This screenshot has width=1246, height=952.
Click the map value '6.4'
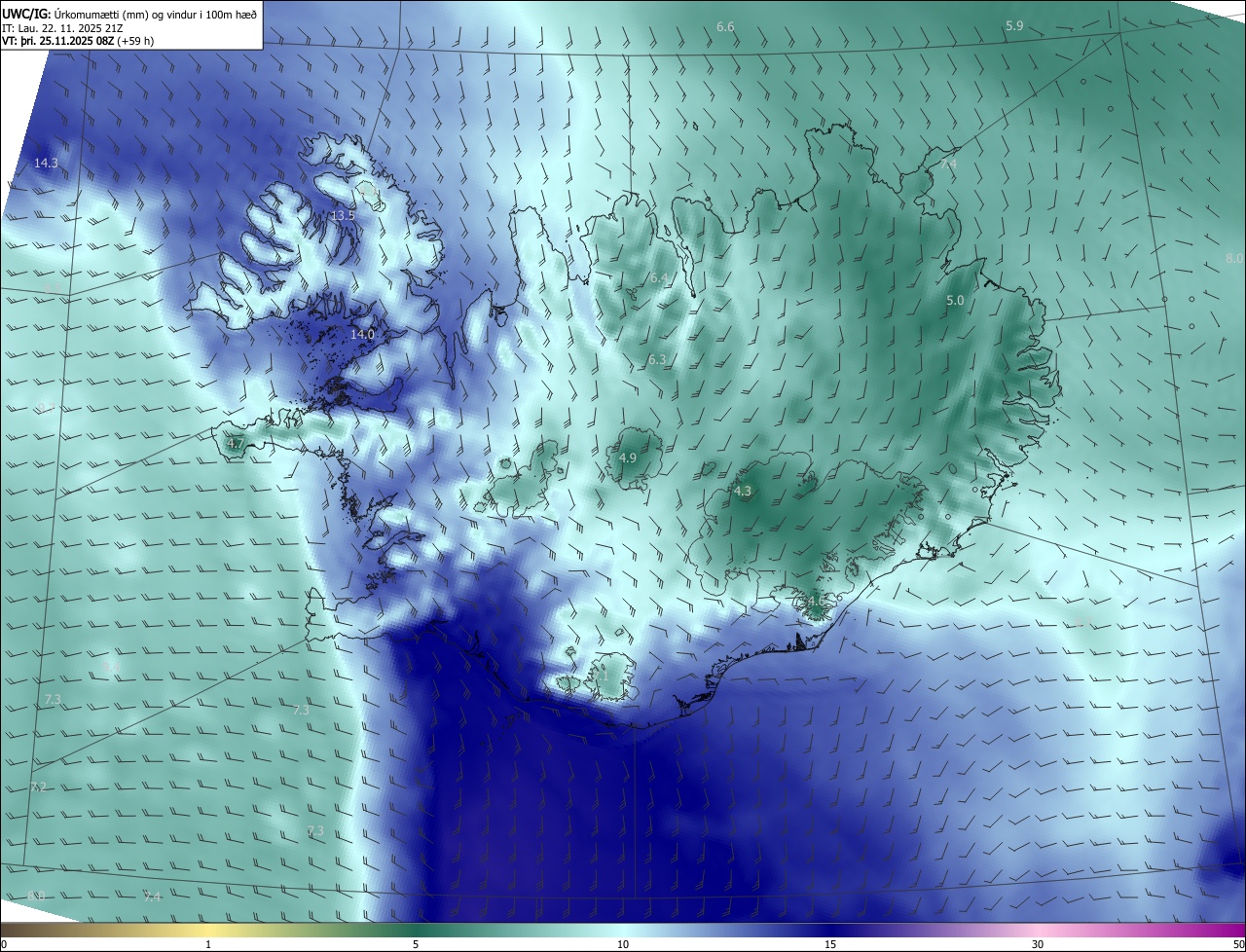coord(659,278)
